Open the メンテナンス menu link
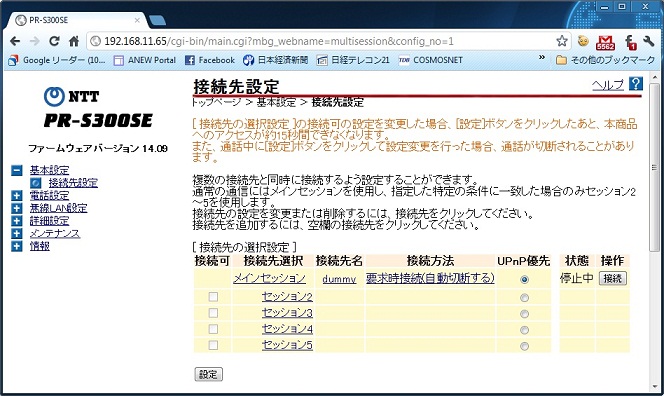664x396 pixels. point(55,234)
